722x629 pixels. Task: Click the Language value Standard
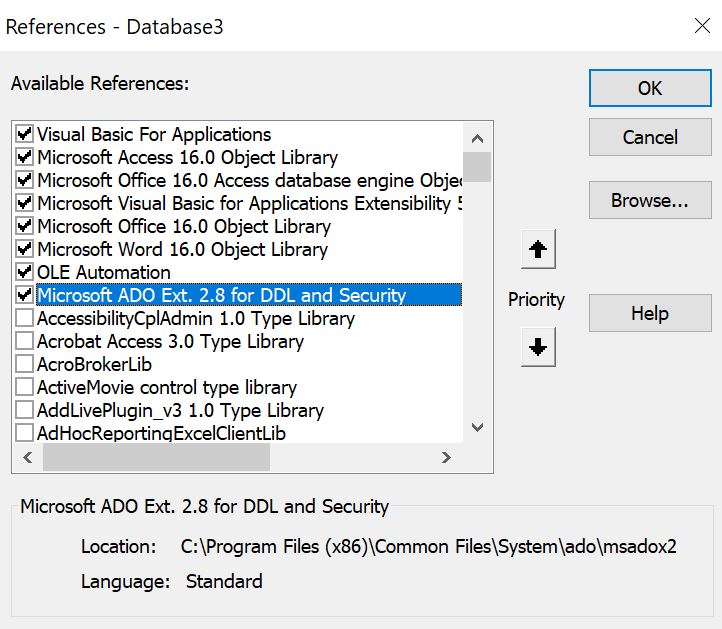click(224, 581)
